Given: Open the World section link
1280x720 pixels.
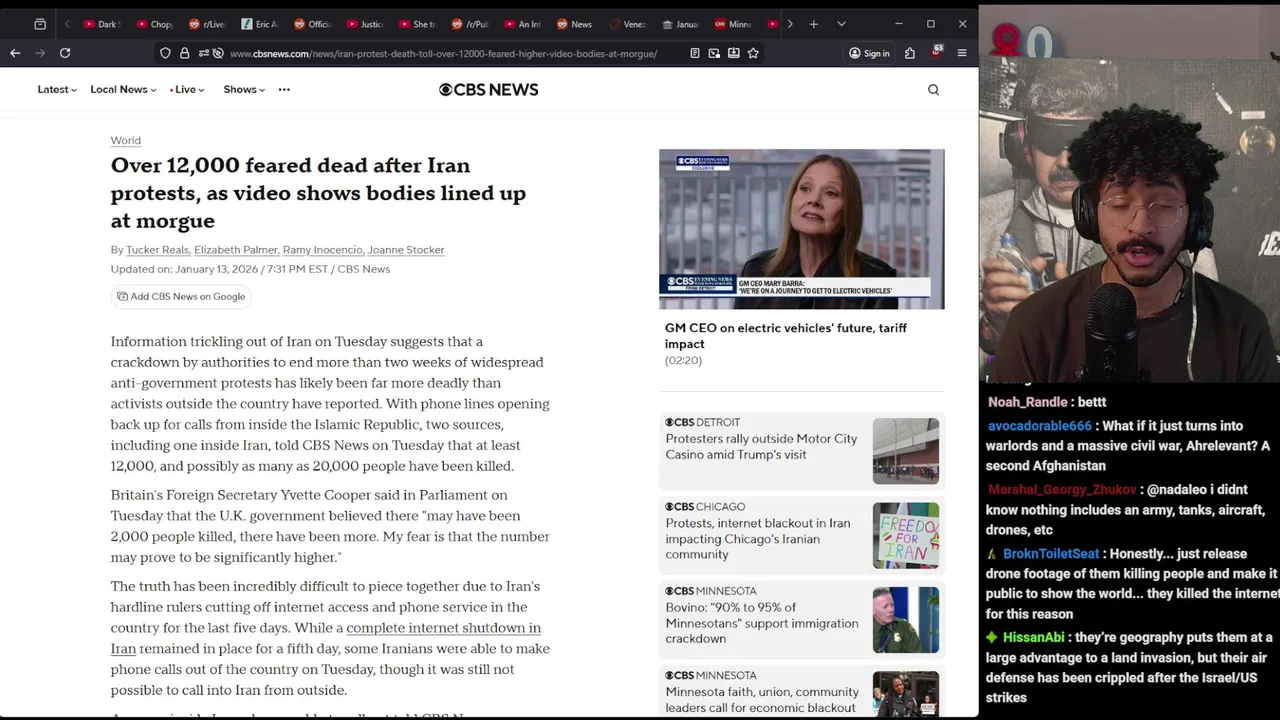Looking at the screenshot, I should (x=126, y=141).
